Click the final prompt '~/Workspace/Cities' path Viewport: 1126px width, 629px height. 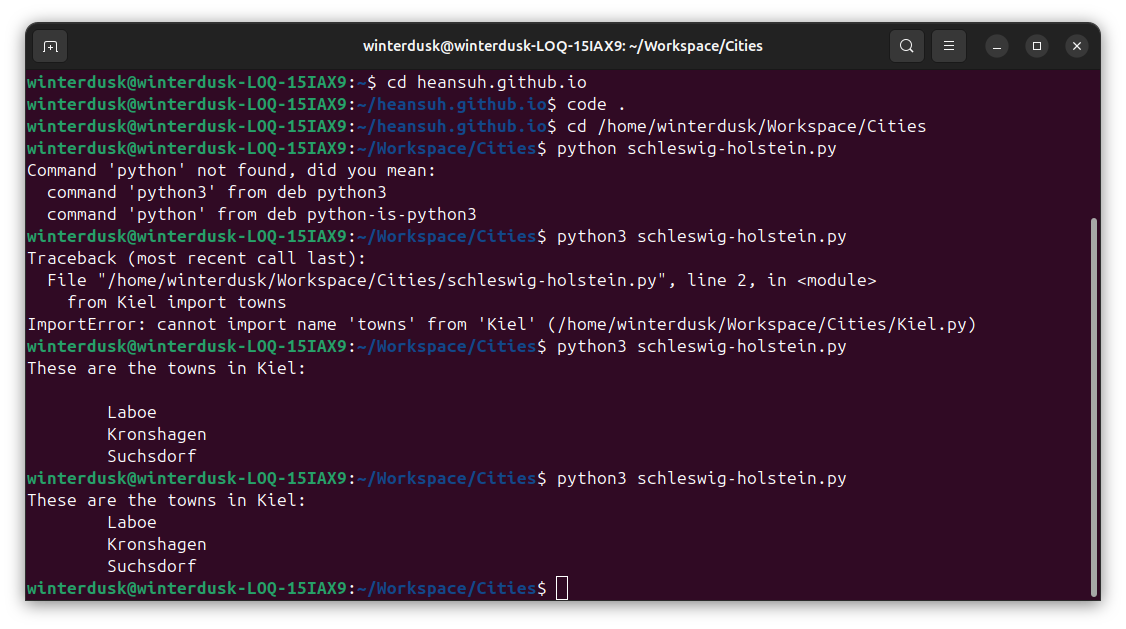pos(447,589)
